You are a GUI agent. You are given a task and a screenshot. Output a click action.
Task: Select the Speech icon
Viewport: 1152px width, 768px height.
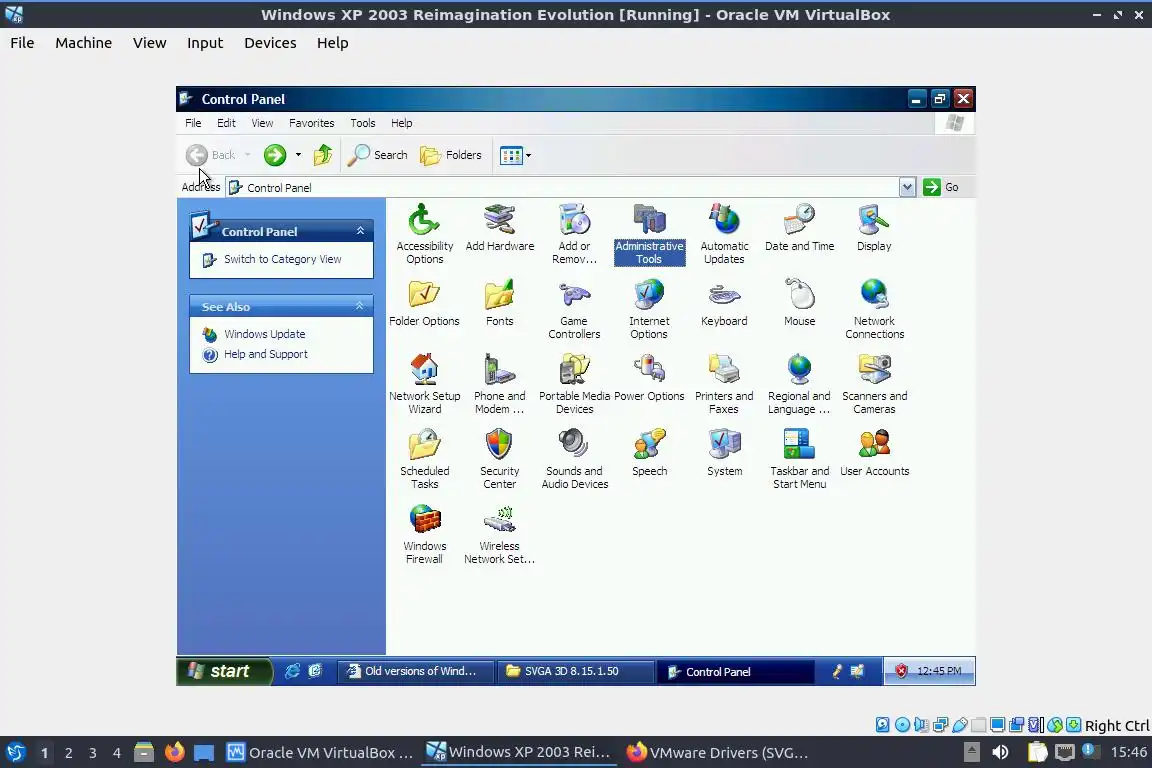click(649, 453)
